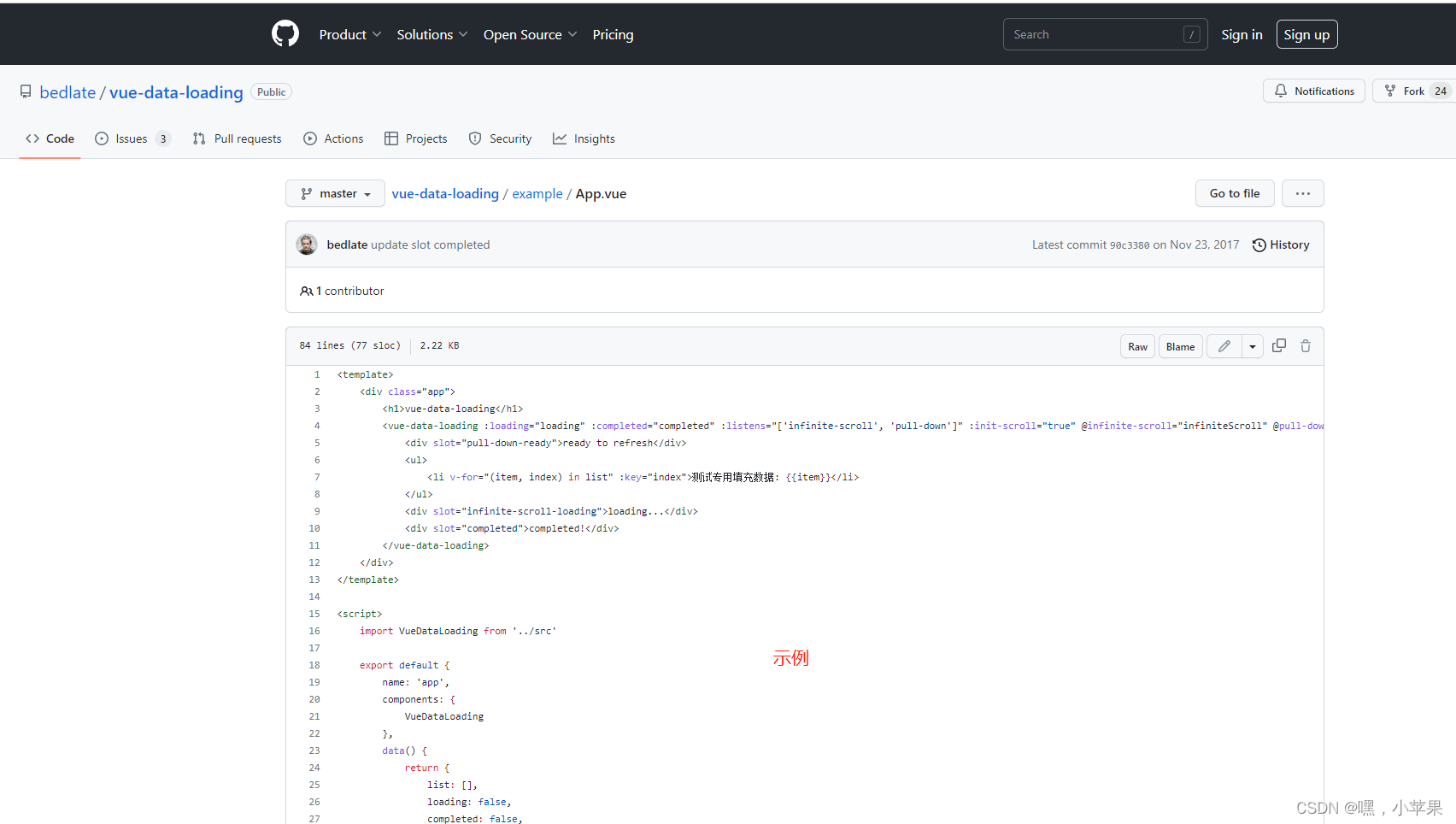Click the 2.22 KB file size text

pyautogui.click(x=439, y=345)
